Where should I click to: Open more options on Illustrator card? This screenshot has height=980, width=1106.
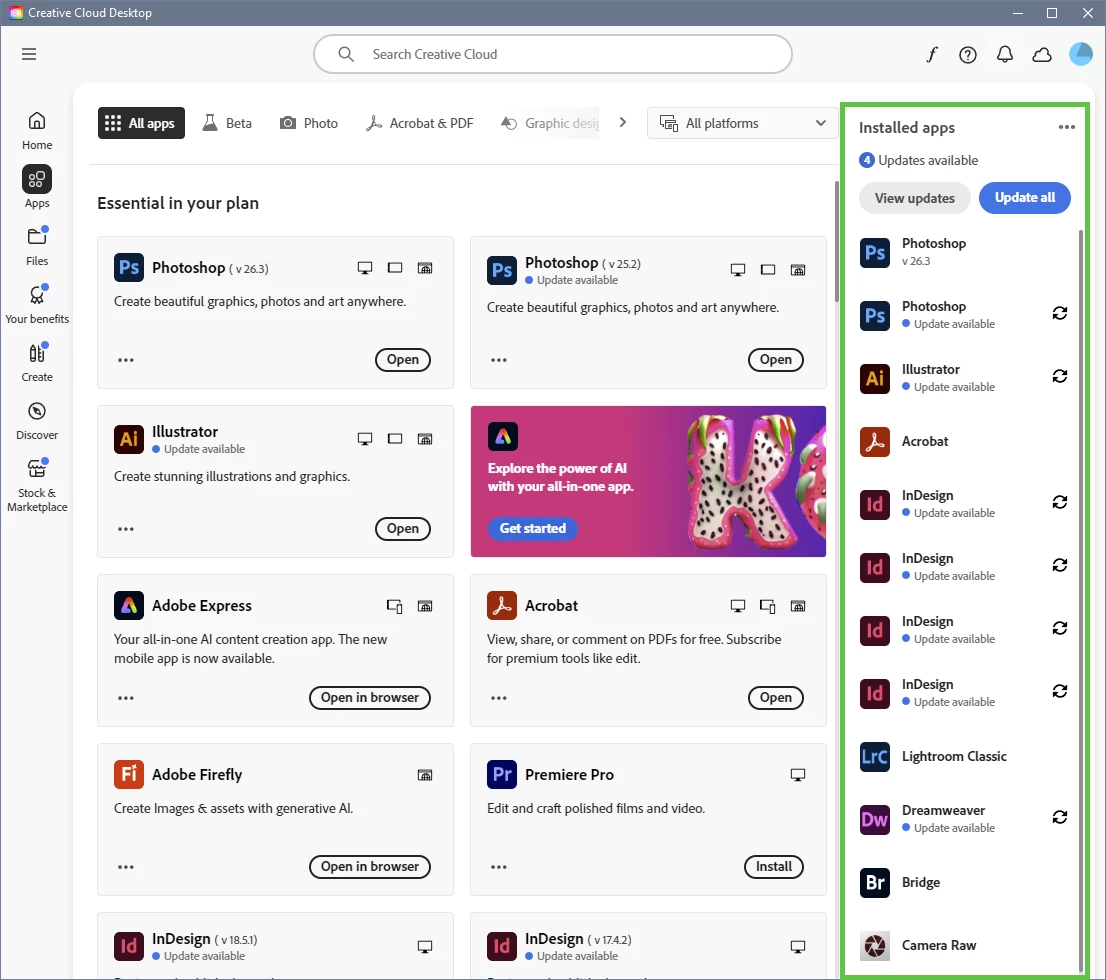pyautogui.click(x=126, y=528)
